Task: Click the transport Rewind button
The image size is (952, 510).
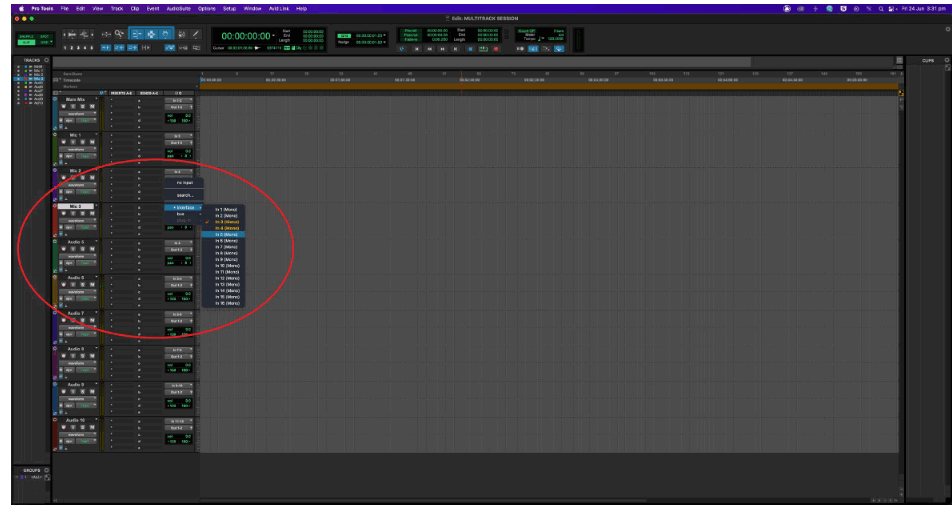Action: pos(430,49)
